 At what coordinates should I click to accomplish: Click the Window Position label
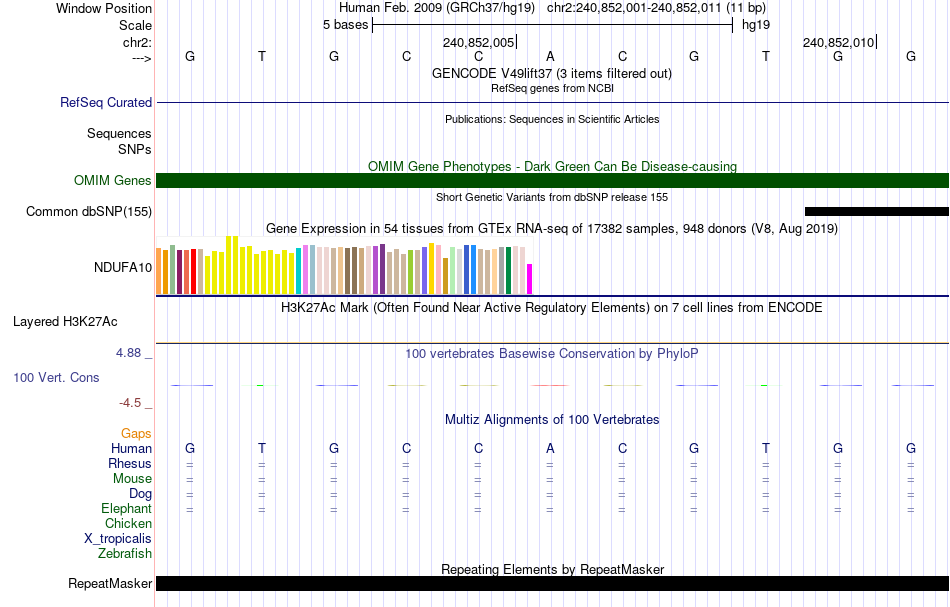pyautogui.click(x=104, y=8)
